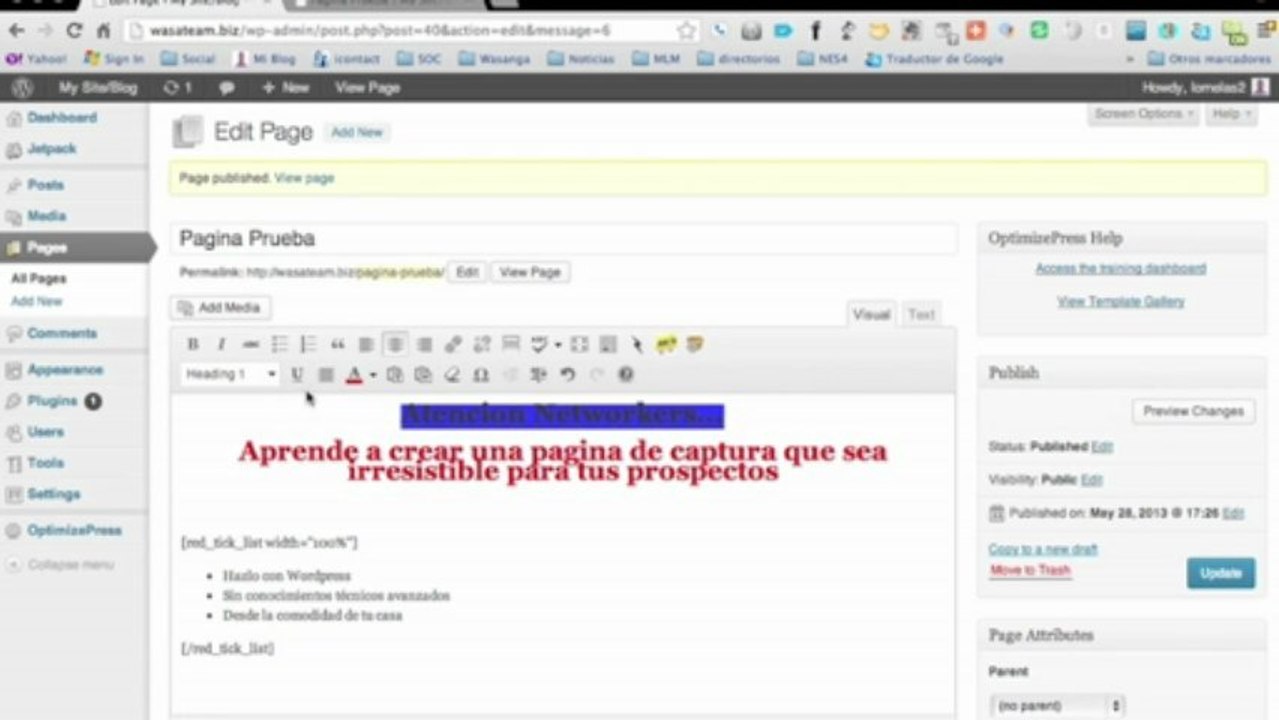1279x720 pixels.
Task: Click into the page title field
Action: (563, 238)
